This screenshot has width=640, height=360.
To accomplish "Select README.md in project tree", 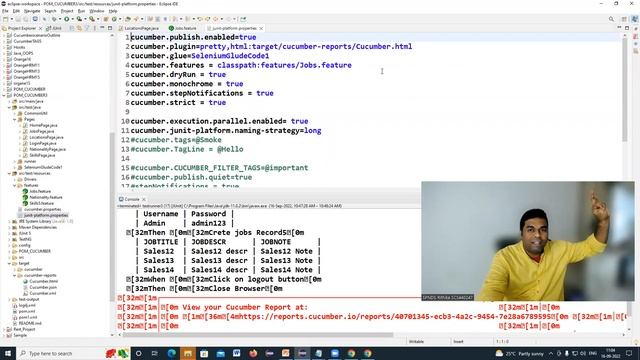I will (x=30, y=323).
